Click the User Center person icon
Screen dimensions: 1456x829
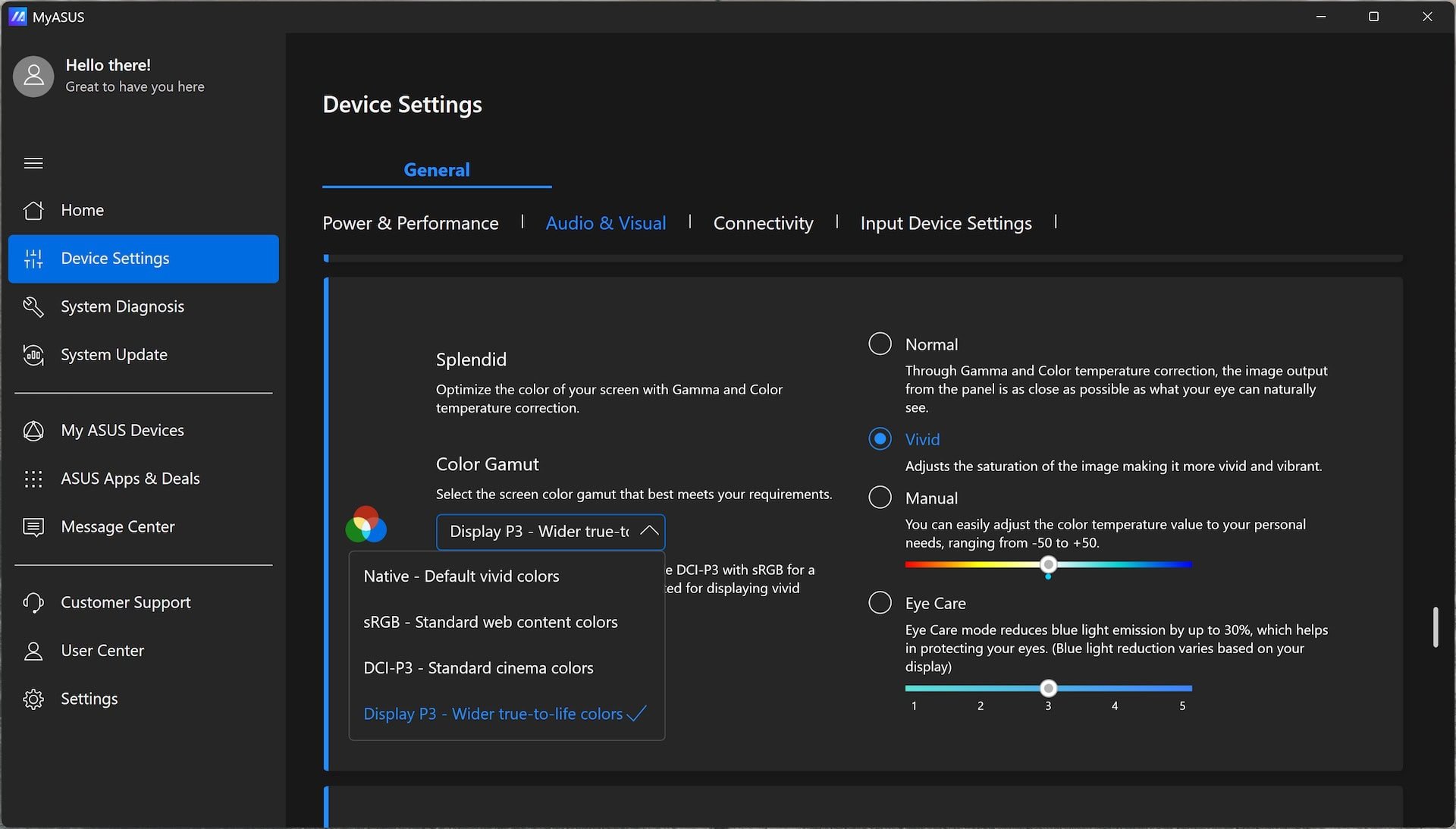point(33,651)
